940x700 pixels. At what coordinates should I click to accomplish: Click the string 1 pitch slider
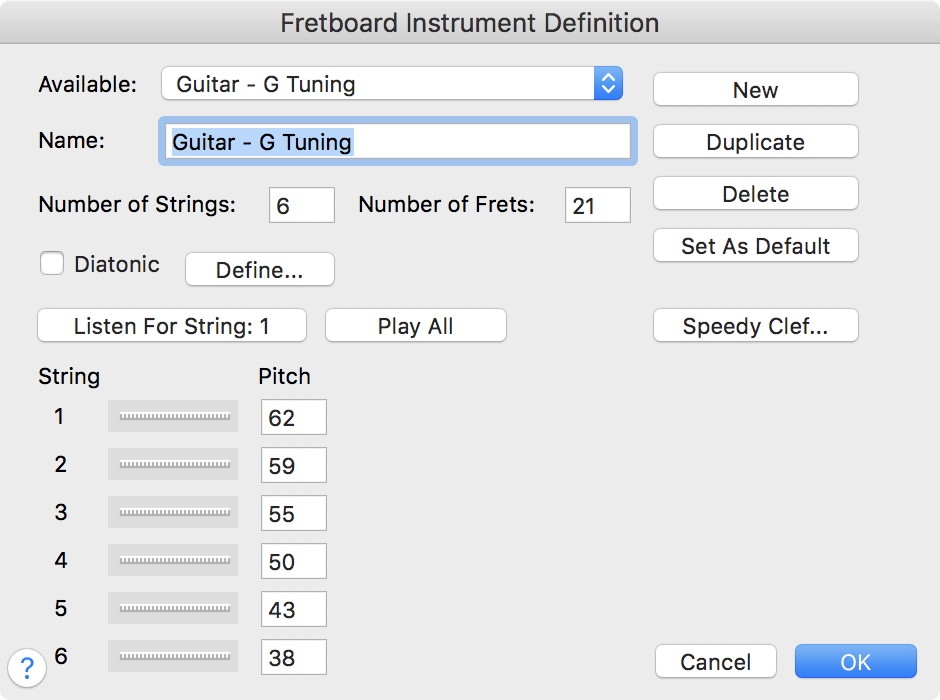click(174, 416)
